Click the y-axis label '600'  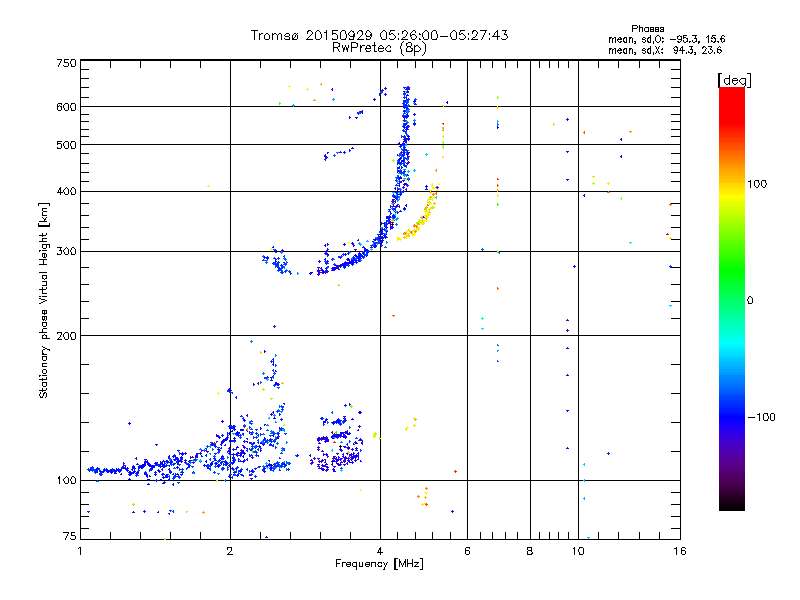pyautogui.click(x=66, y=107)
